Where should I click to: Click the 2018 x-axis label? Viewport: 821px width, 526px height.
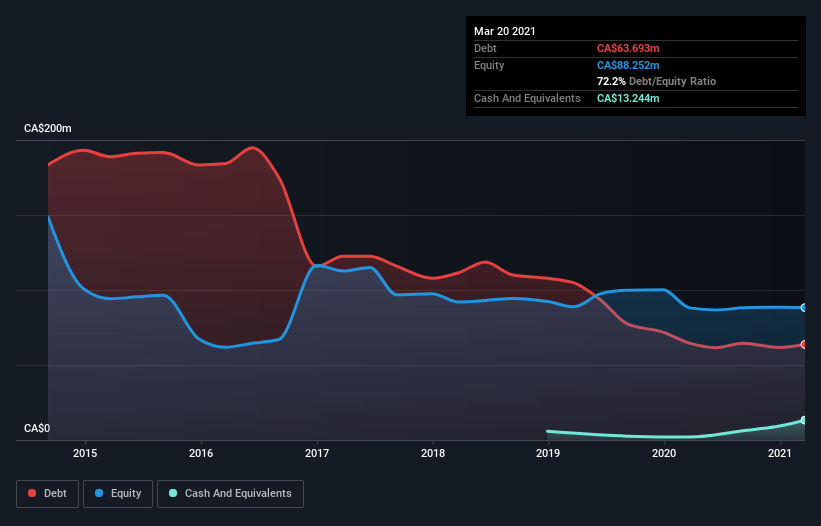pyautogui.click(x=433, y=453)
